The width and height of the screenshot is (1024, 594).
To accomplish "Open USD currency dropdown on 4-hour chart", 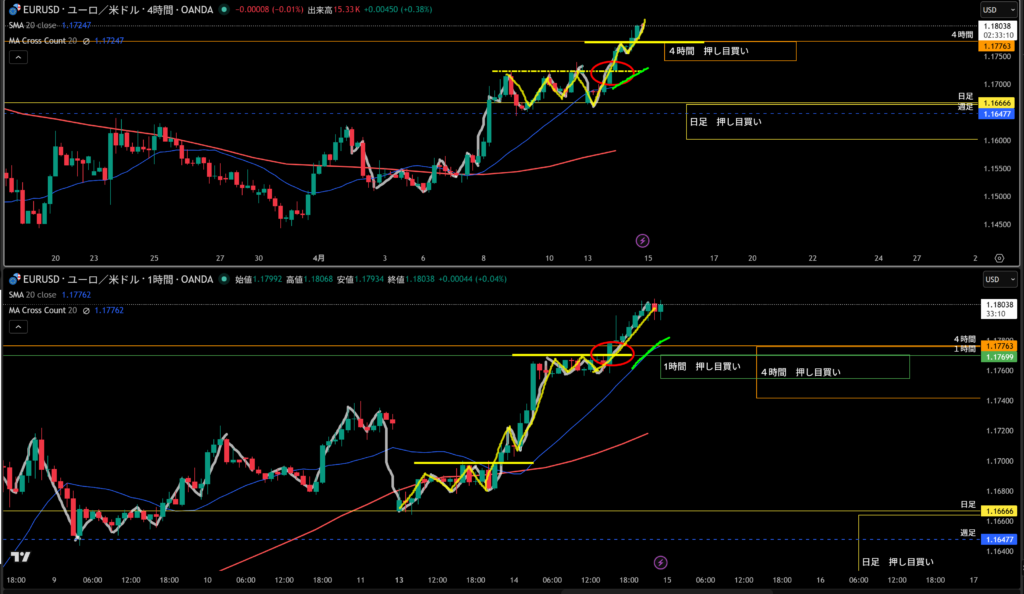I will [x=997, y=10].
